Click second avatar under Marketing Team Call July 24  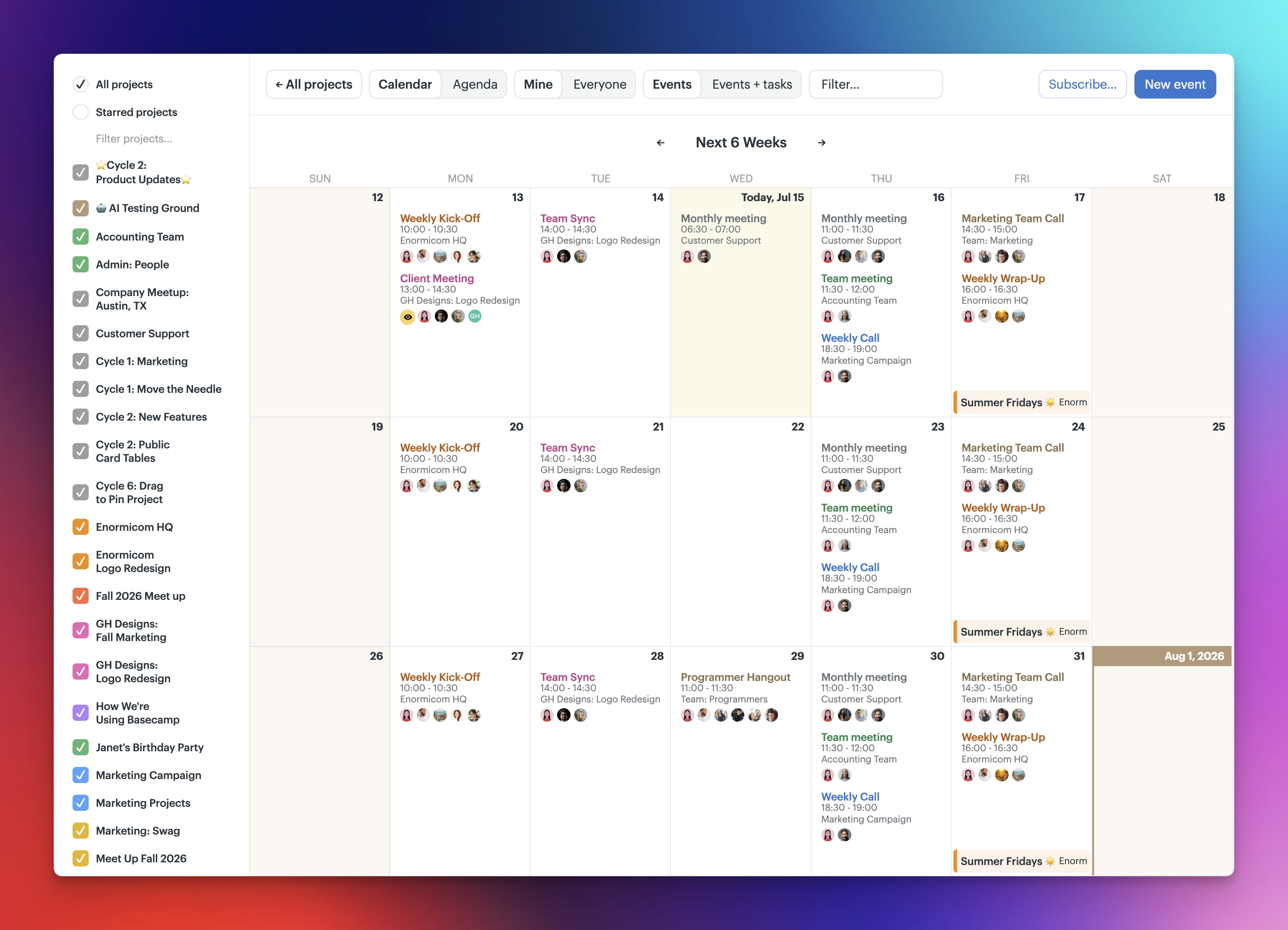pos(985,486)
